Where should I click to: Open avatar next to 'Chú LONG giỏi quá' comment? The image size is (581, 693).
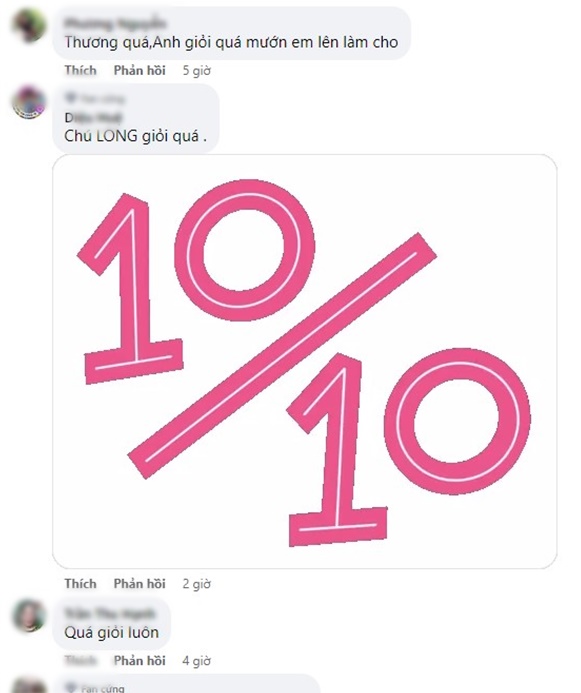click(x=29, y=103)
